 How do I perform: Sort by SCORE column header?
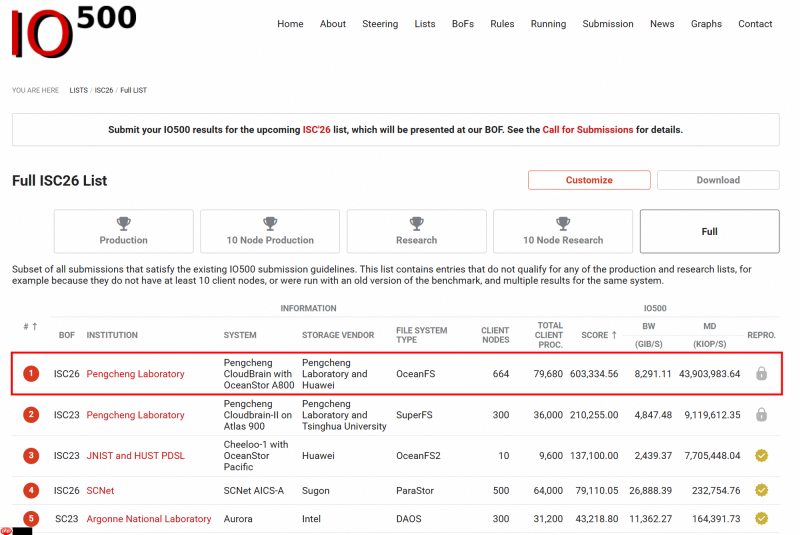coord(599,335)
